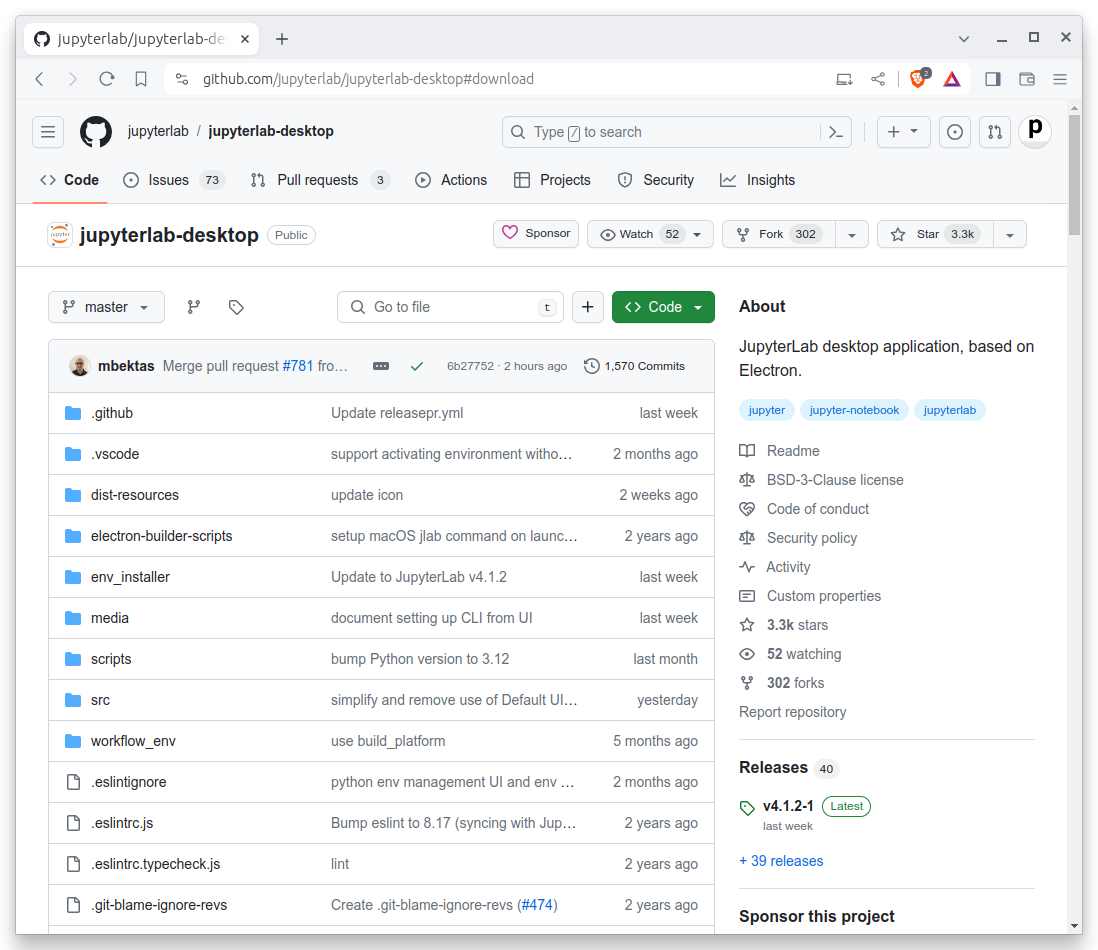Open the jupyter-notebook topic tag
1098x950 pixels.
click(x=854, y=410)
